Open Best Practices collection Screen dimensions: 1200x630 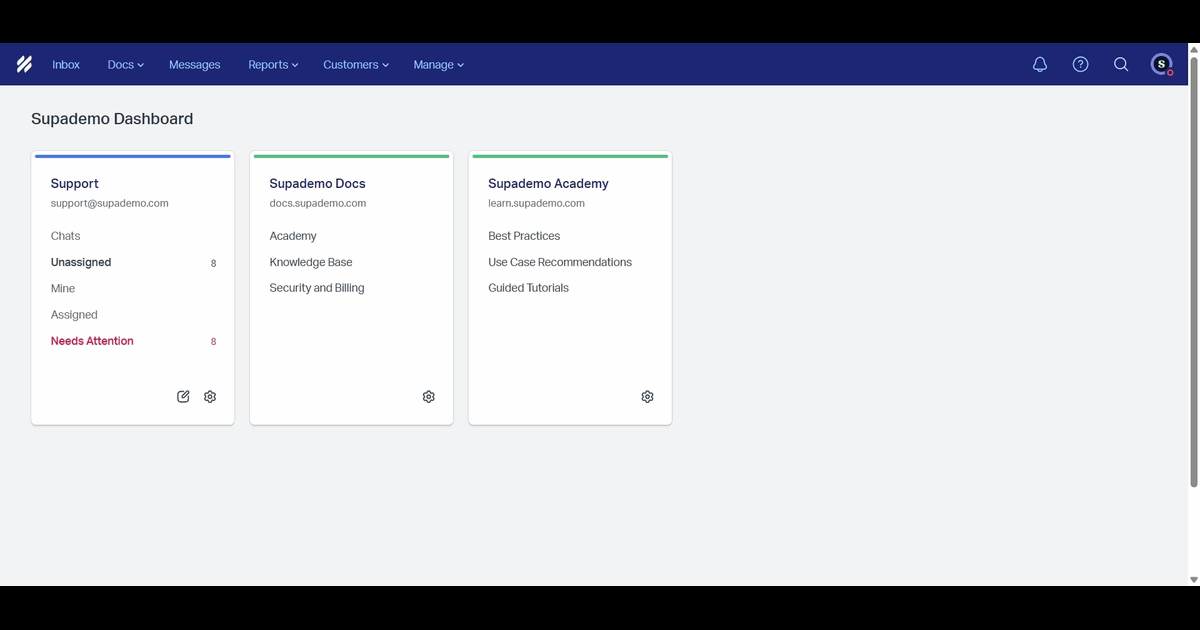[524, 236]
